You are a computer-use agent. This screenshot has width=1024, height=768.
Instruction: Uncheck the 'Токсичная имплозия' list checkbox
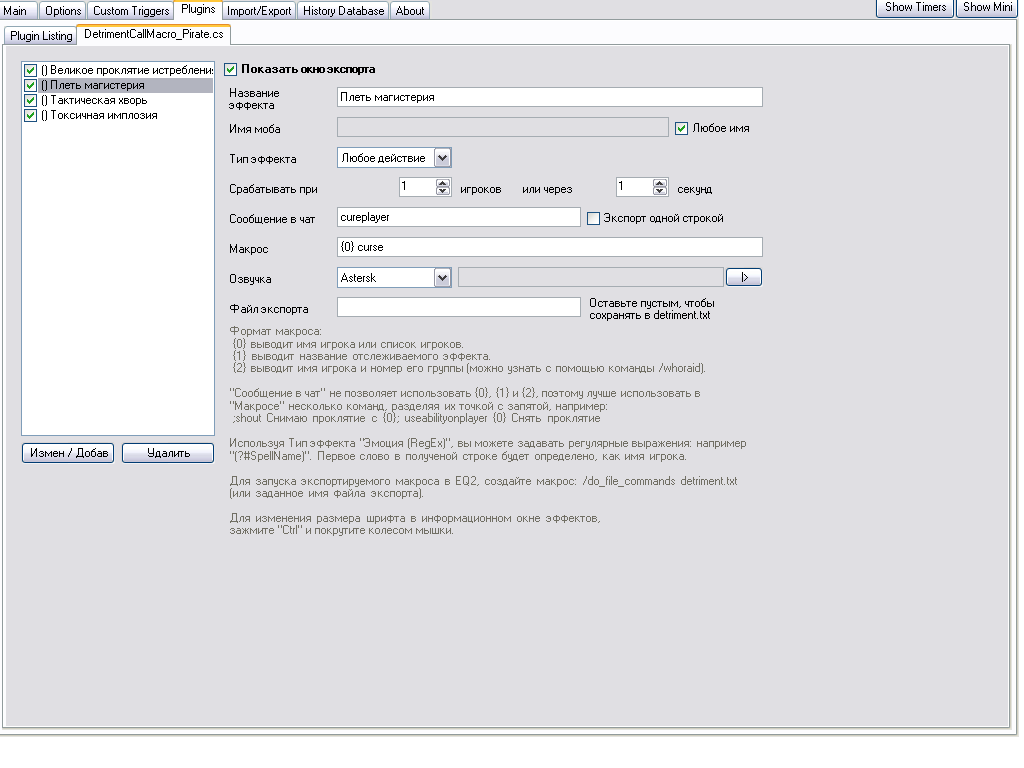[31, 116]
